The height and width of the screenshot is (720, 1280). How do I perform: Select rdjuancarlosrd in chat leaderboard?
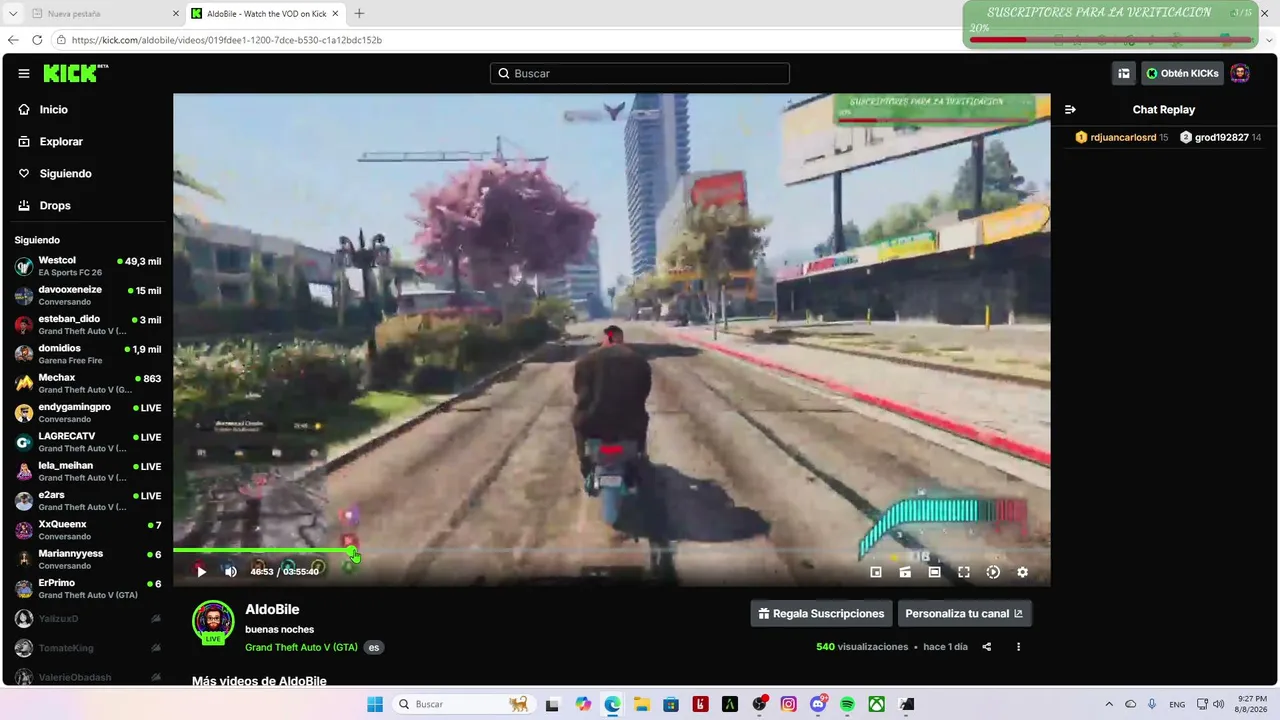click(1121, 138)
